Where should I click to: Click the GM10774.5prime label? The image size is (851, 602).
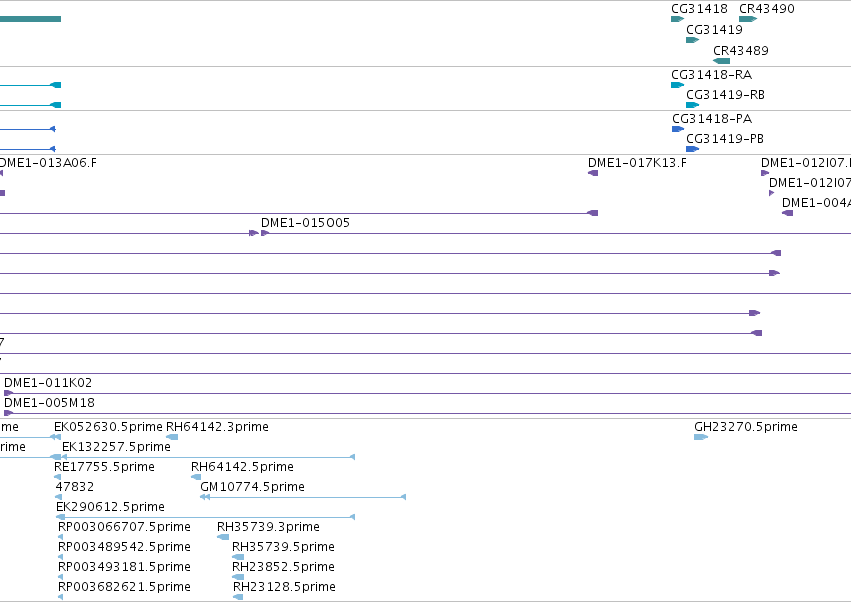[252, 487]
